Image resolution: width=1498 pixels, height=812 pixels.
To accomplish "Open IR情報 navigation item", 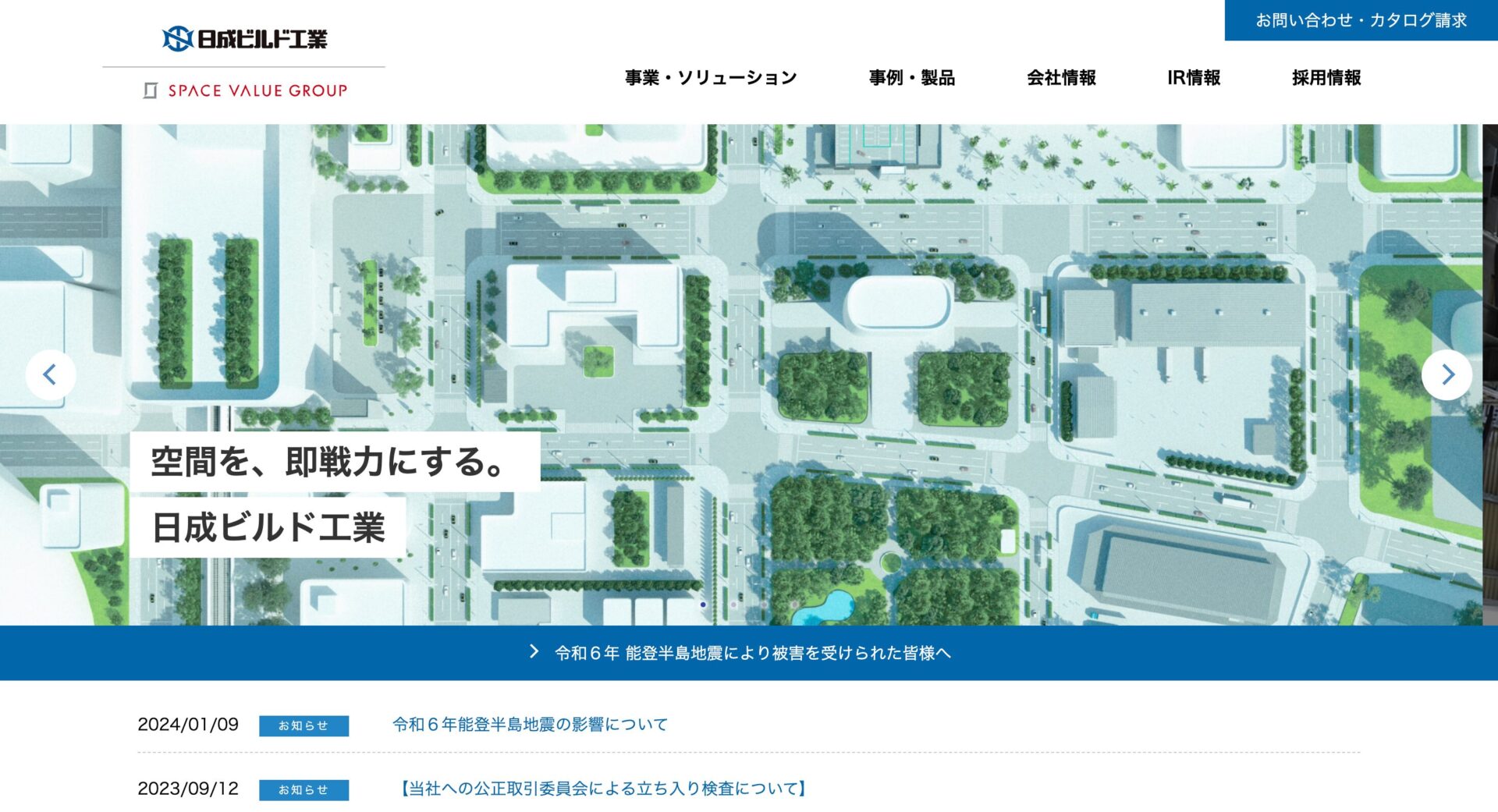I will click(1194, 77).
